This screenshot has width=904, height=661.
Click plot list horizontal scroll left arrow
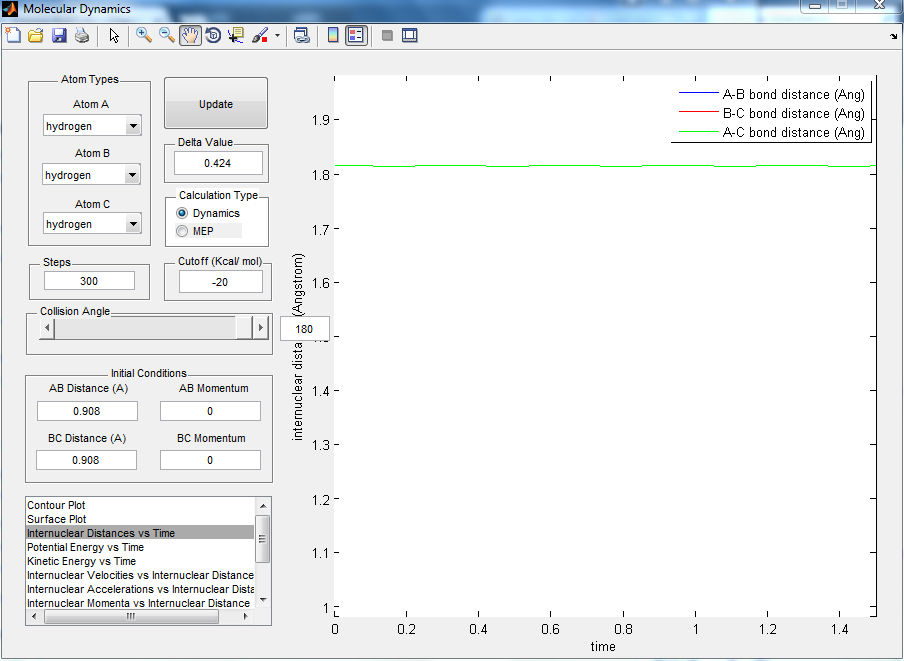[34, 616]
